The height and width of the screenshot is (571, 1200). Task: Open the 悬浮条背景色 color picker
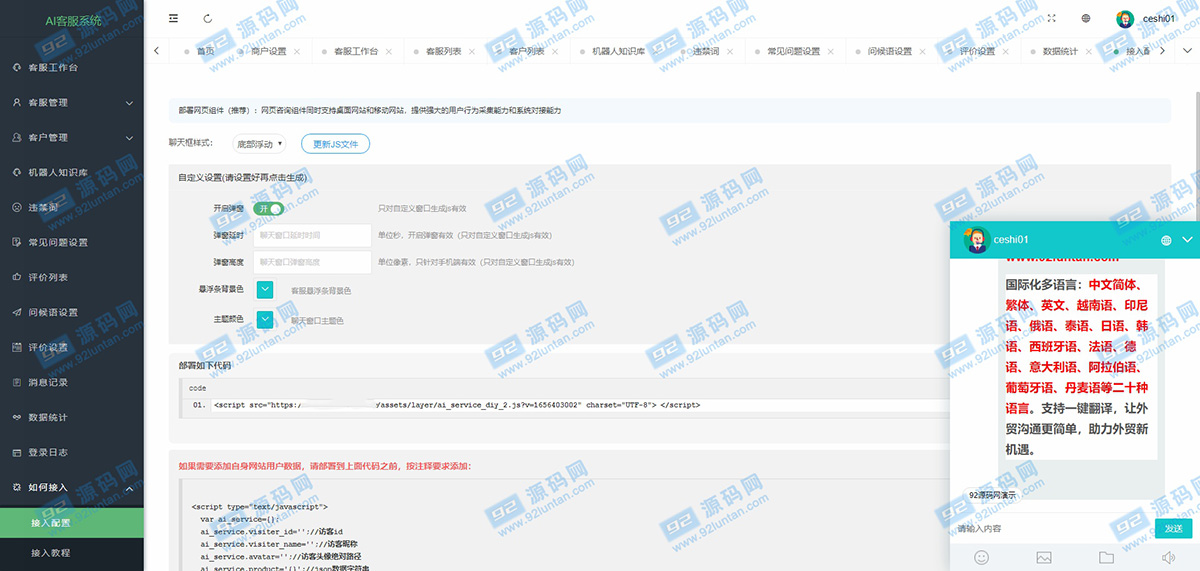[265, 290]
